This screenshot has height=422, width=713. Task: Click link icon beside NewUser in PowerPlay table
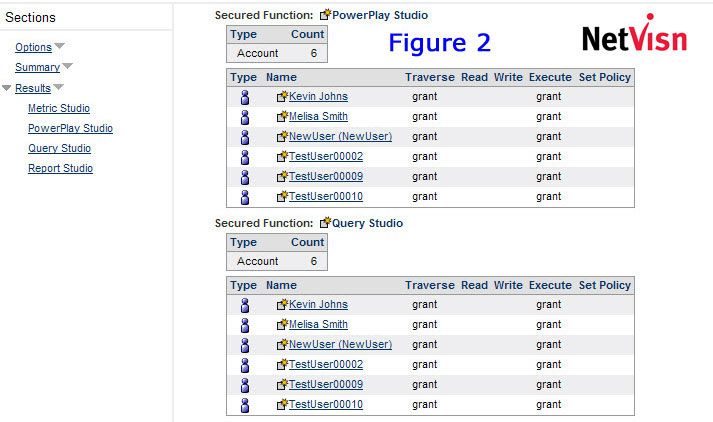pos(282,136)
